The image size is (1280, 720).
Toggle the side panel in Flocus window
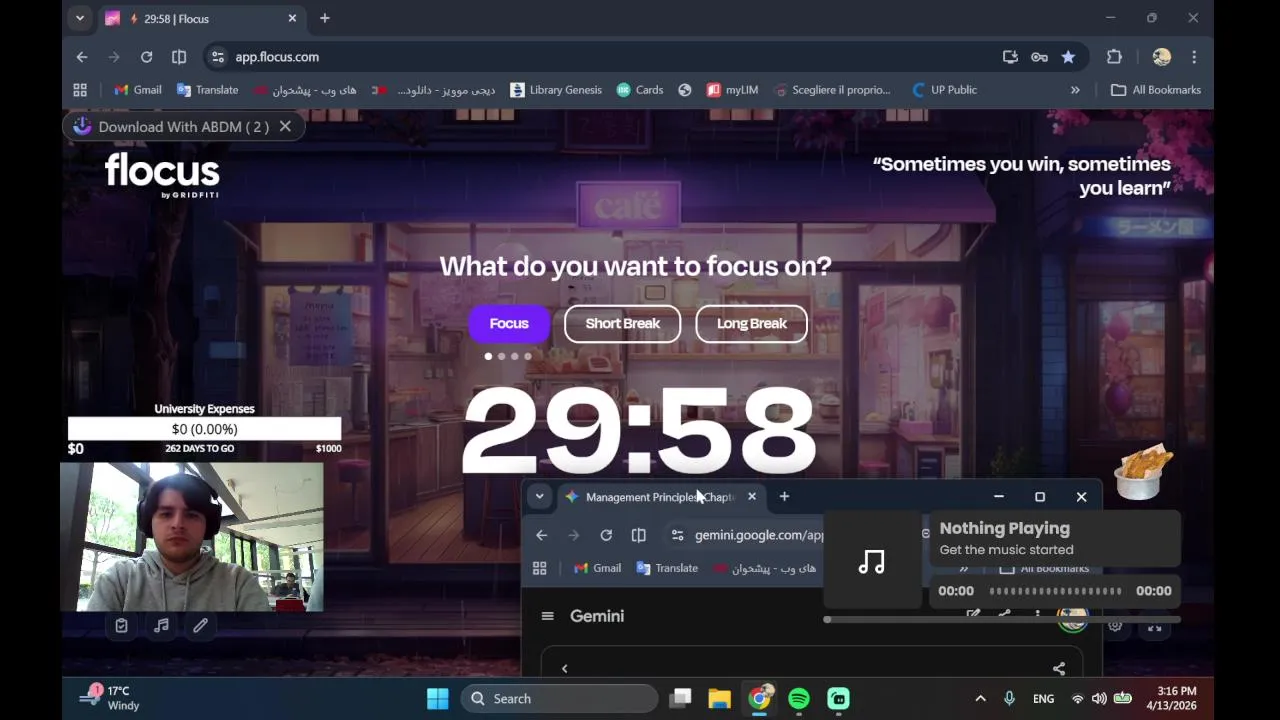click(x=179, y=57)
